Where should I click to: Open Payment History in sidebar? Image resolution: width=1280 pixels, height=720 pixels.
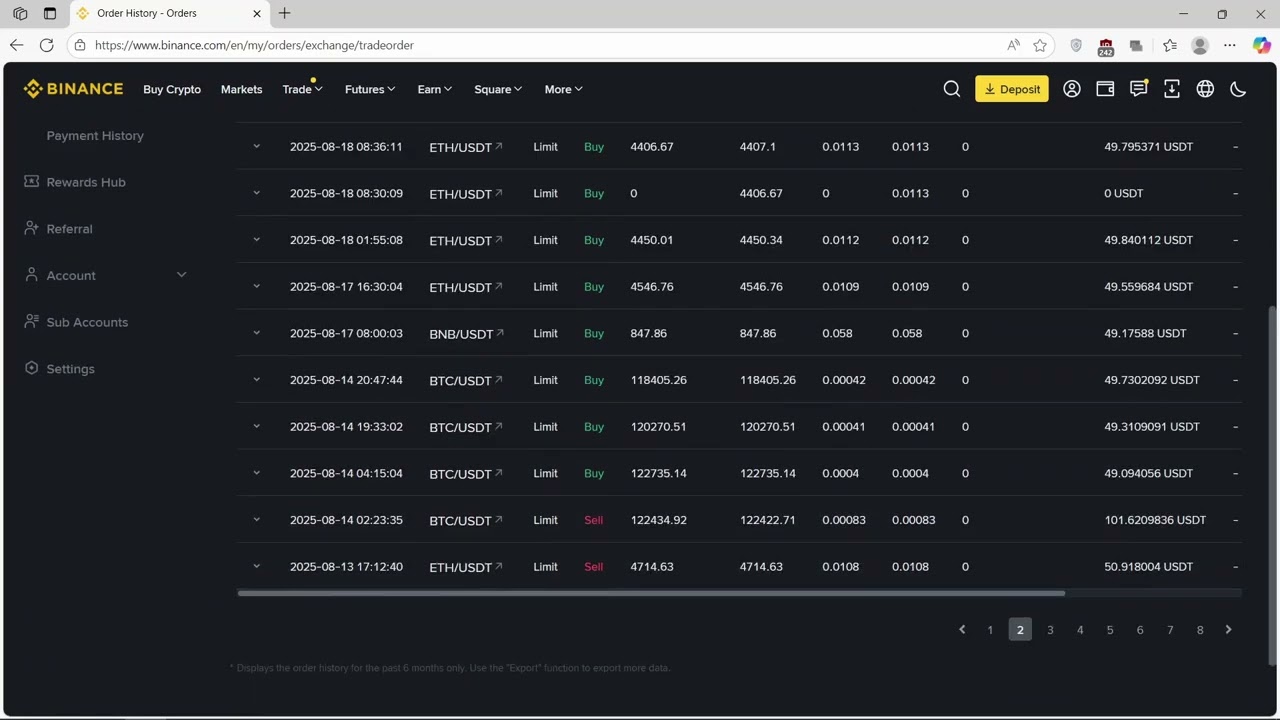tap(95, 135)
